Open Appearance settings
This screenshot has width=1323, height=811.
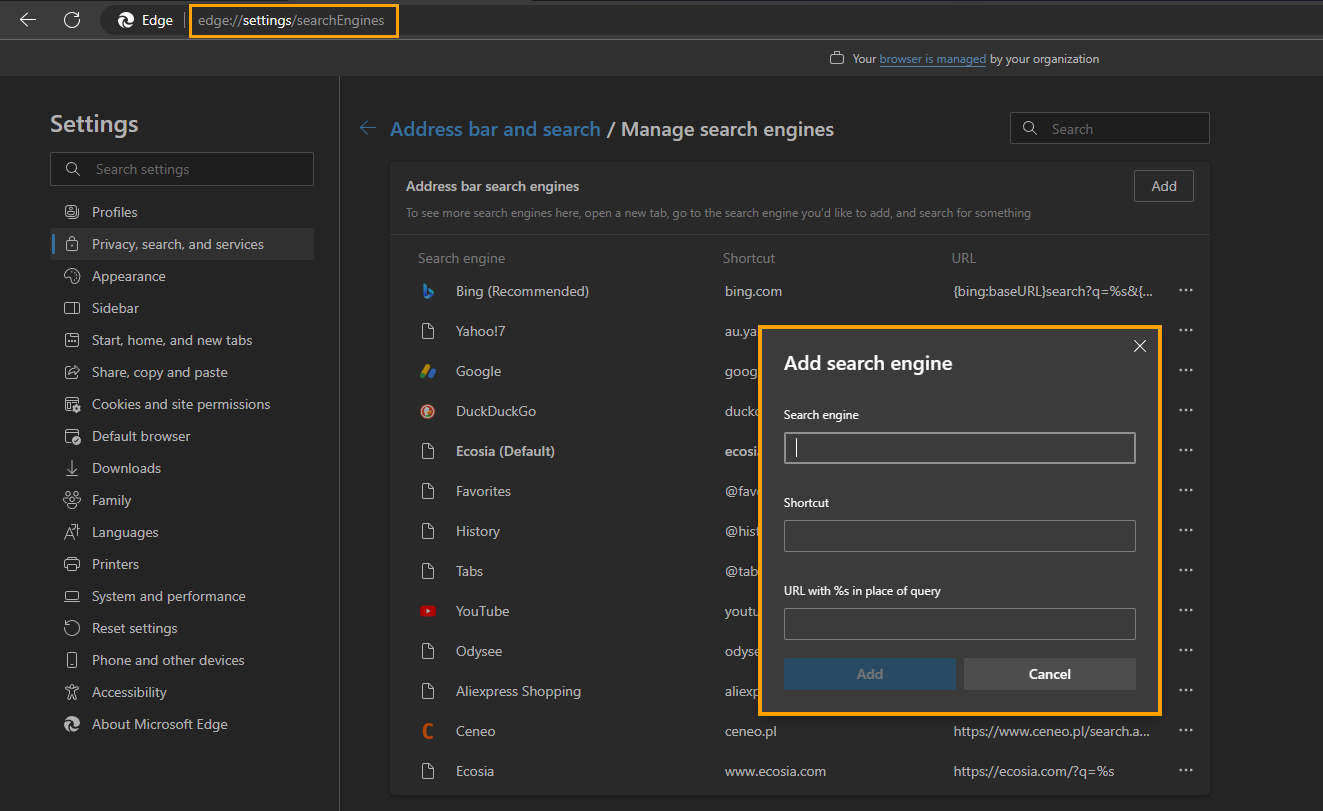(x=182, y=276)
